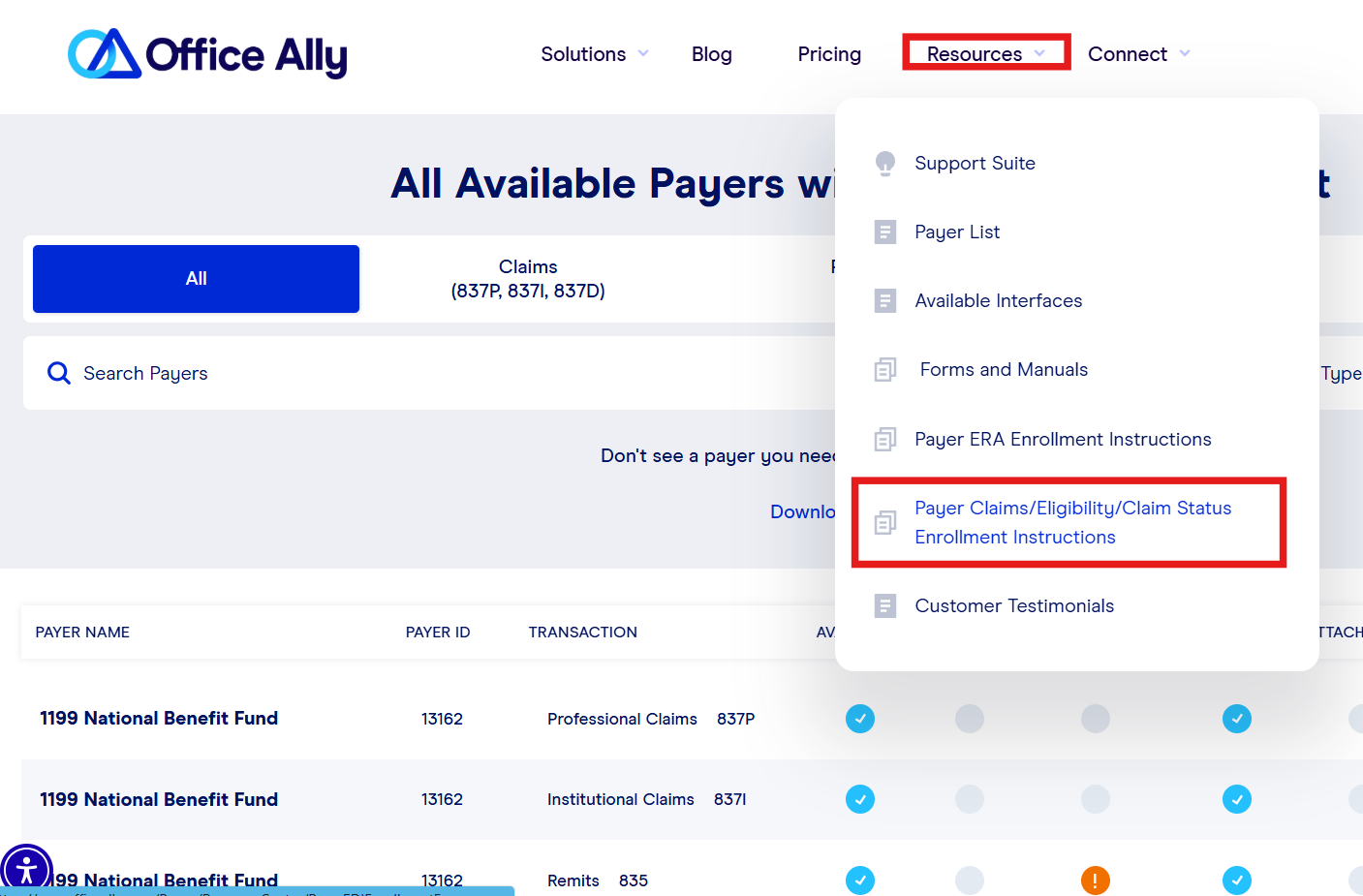Click the Payer Claims/Eligibility enrollment icon
This screenshot has height=896, width=1363.
[885, 522]
